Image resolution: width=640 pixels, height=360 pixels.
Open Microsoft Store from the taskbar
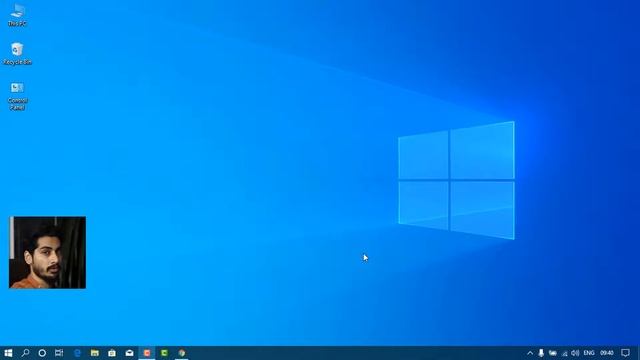click(112, 353)
